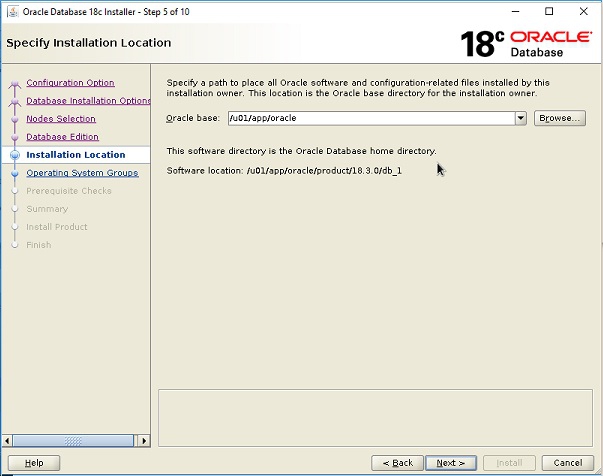Expand the Oracle base path dropdown
Screen dimensions: 603x476
[520, 118]
